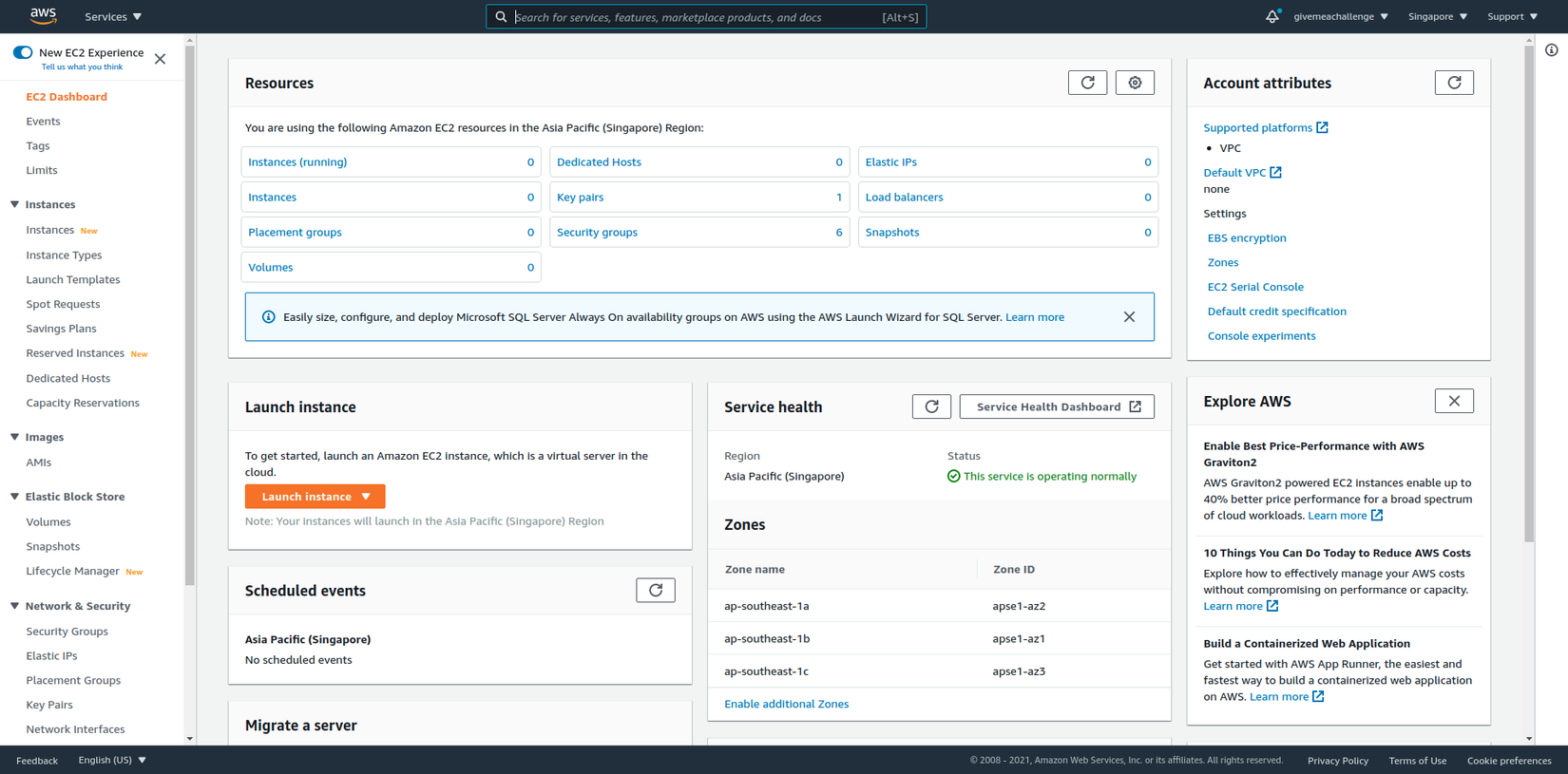
Task: Open Spot Requests in sidebar
Action: pos(63,304)
